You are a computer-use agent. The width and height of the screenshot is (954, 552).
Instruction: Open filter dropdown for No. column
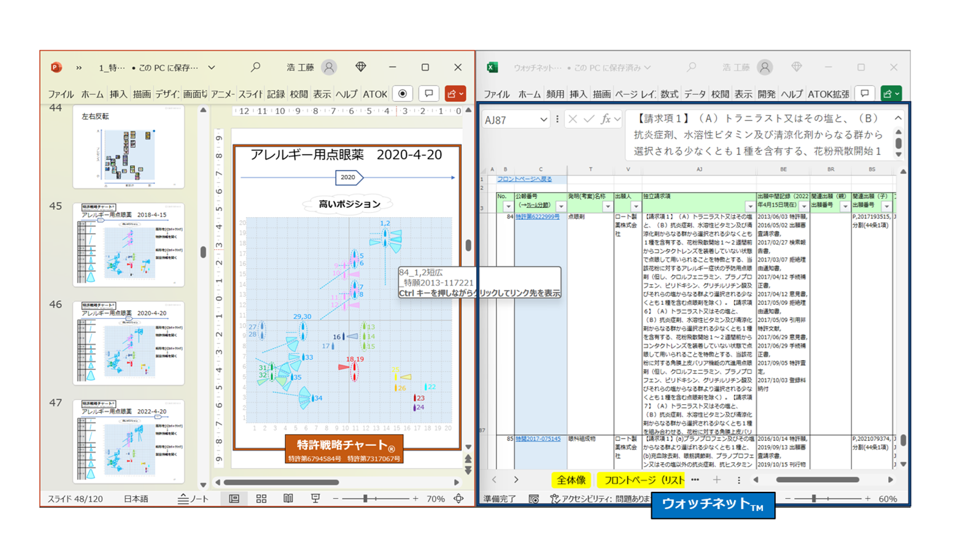[508, 207]
